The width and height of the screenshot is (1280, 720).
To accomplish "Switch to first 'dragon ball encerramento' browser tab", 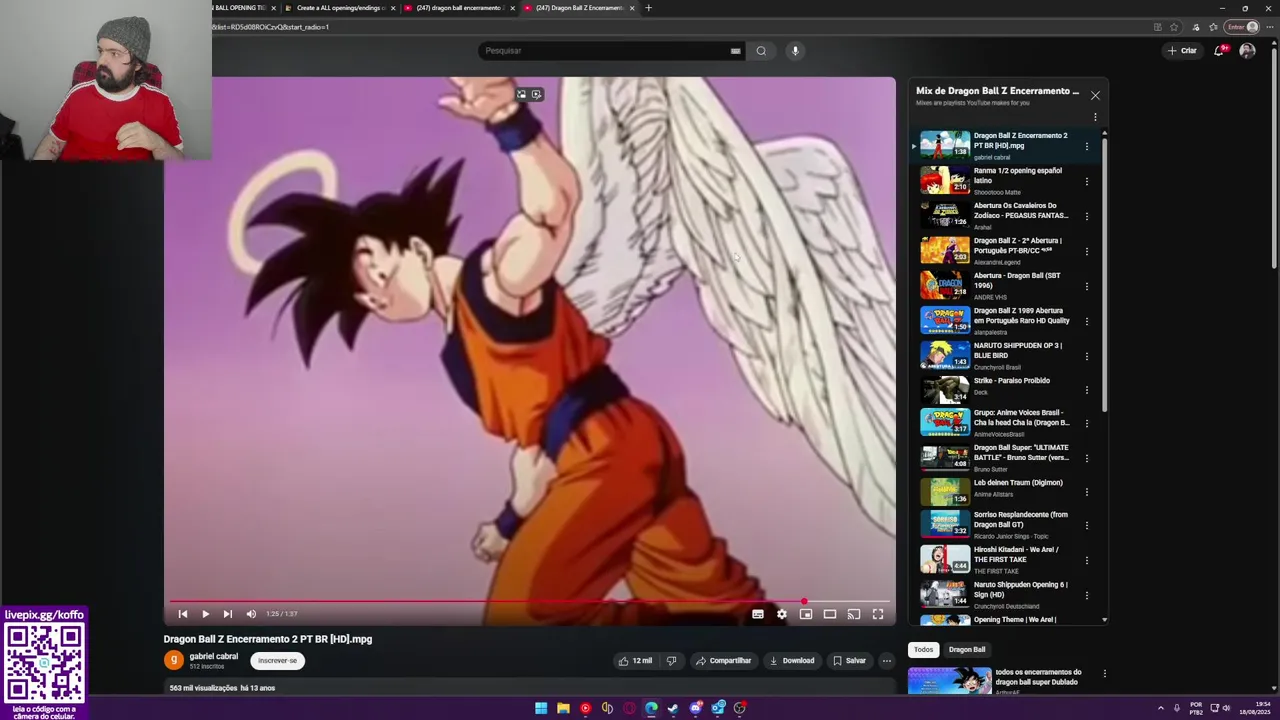I will click(458, 8).
